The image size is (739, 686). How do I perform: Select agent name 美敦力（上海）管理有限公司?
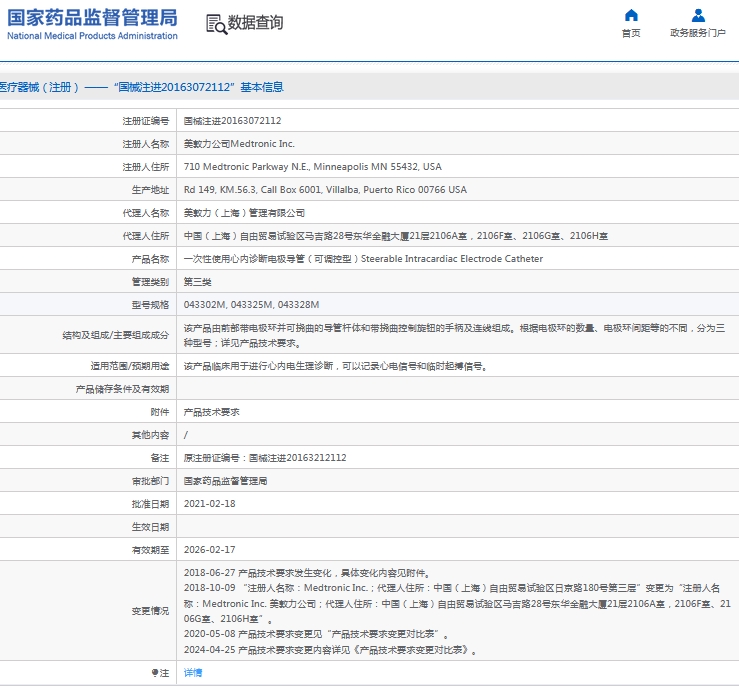(x=244, y=213)
